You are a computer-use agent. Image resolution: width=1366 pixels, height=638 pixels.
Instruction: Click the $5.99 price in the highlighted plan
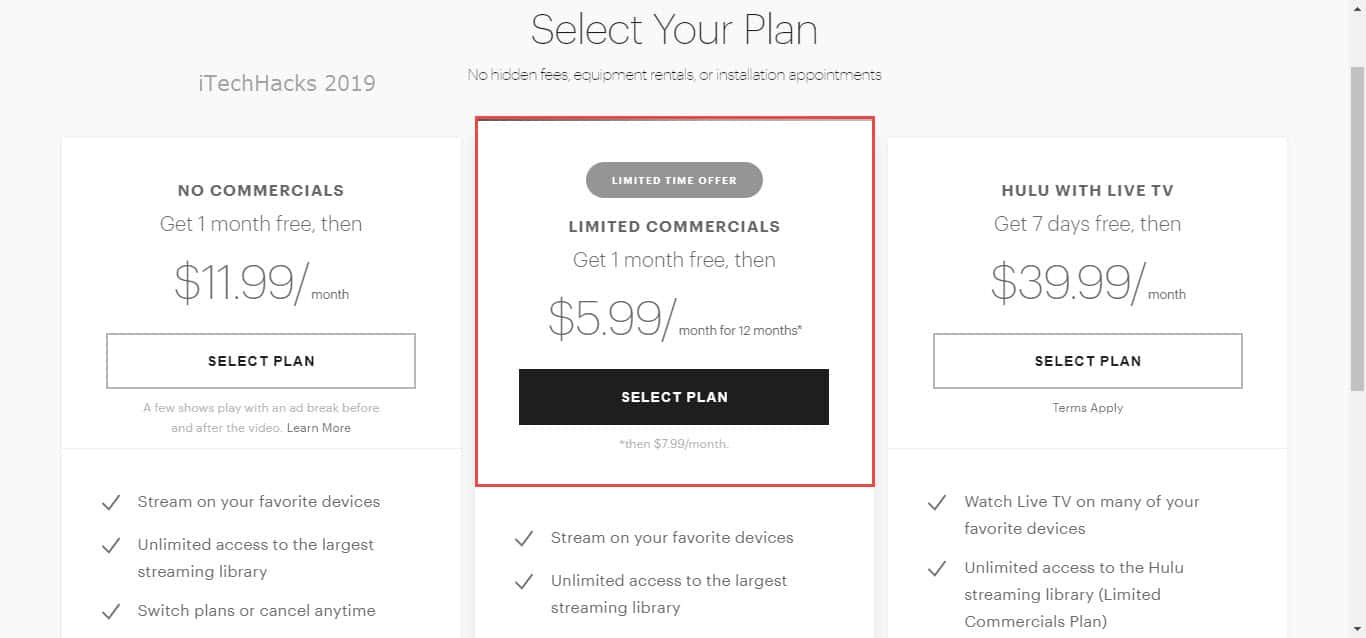coord(605,318)
